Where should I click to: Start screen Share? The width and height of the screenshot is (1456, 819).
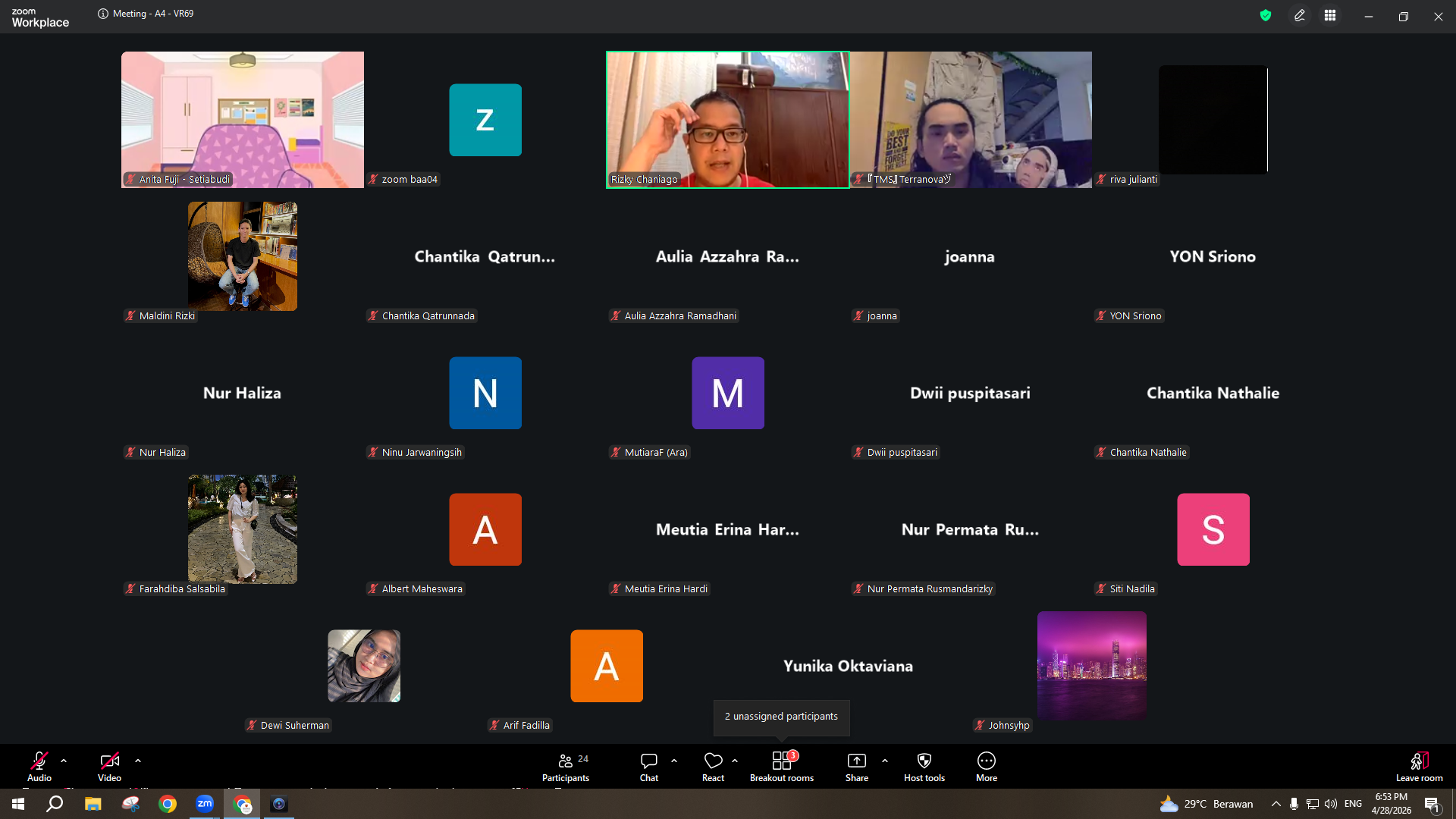point(857,766)
